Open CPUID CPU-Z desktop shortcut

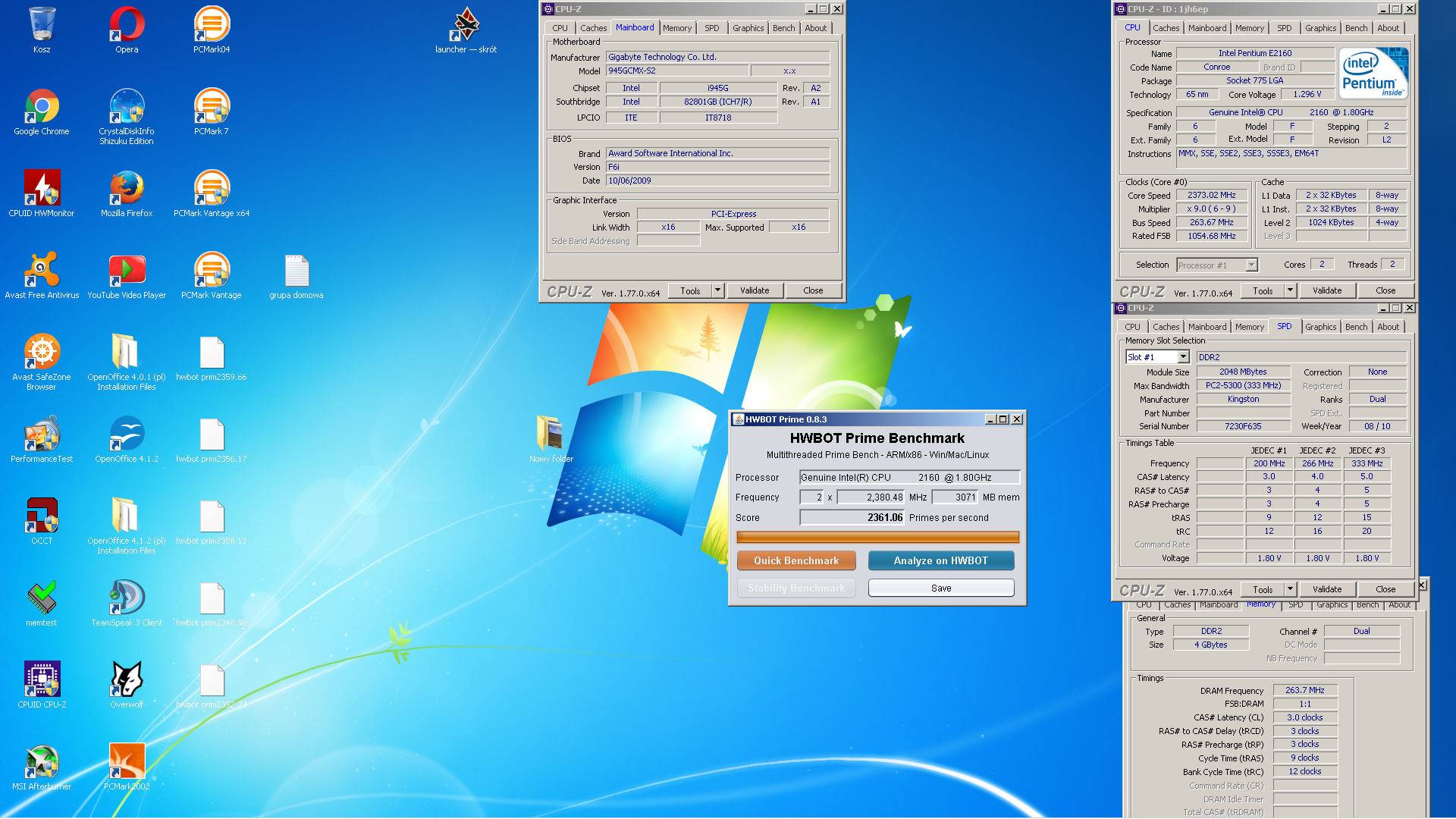pos(42,686)
